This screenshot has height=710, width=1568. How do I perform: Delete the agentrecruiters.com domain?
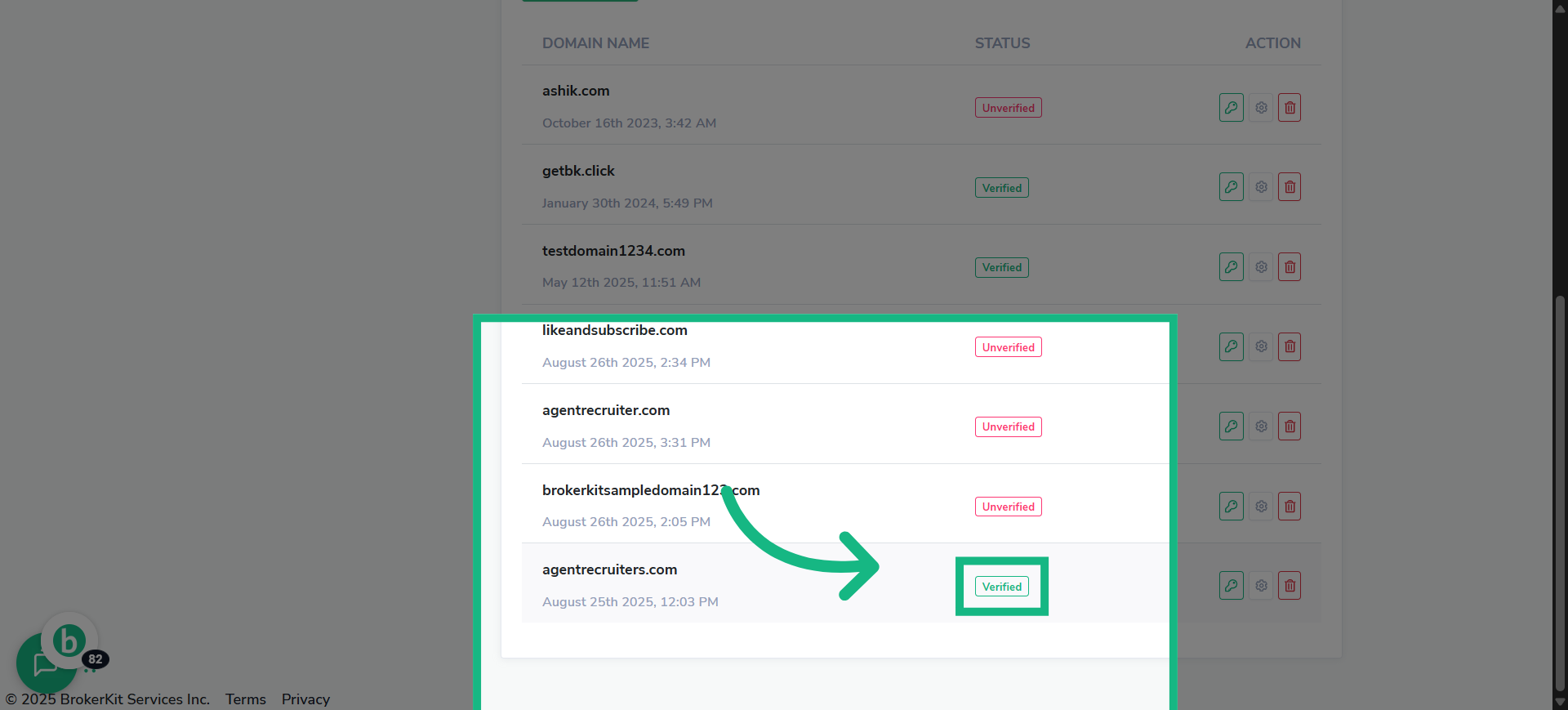(x=1290, y=586)
